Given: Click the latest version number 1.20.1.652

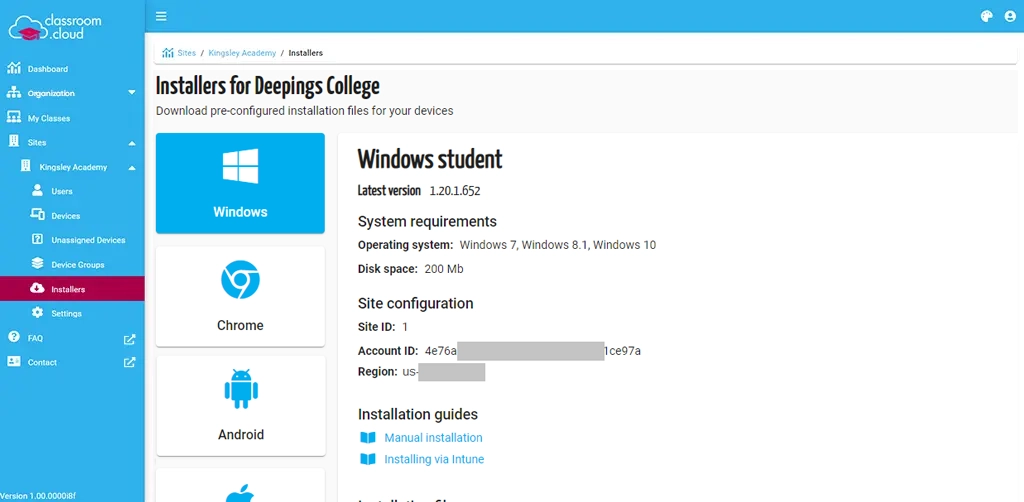Looking at the screenshot, I should (x=455, y=191).
